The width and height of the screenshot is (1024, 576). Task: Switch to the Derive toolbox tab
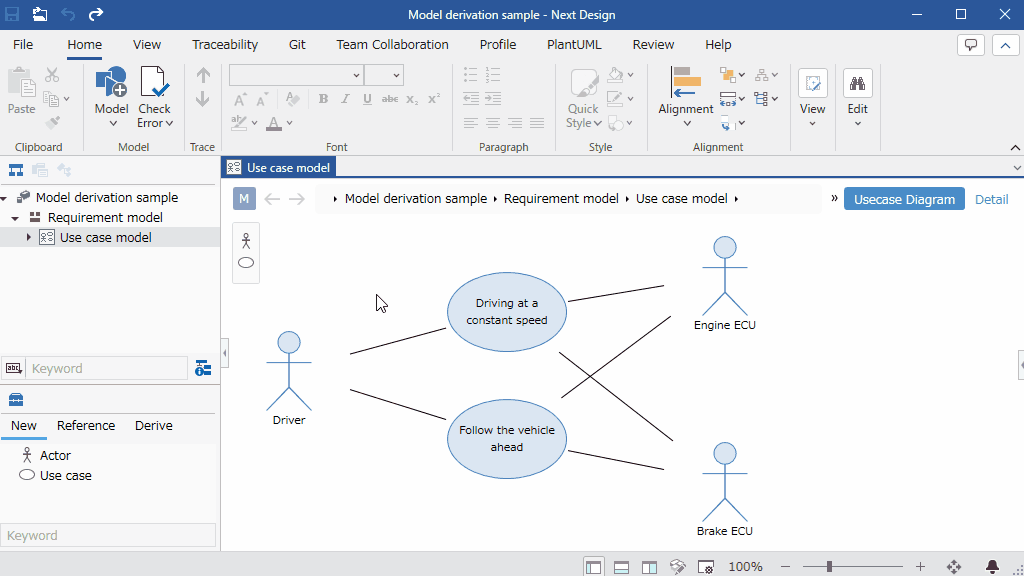tap(153, 426)
